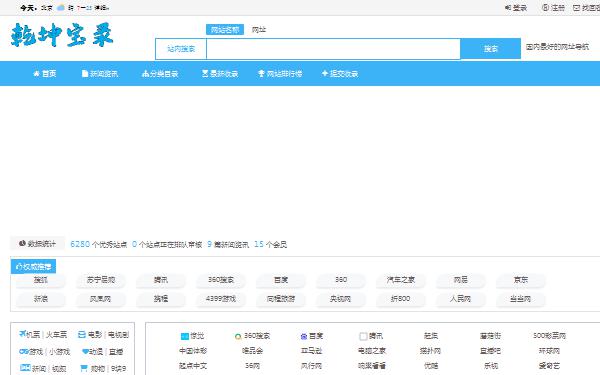The width and height of the screenshot is (600, 375).
Task: Click the film icon beside 电影
Action: [82, 334]
